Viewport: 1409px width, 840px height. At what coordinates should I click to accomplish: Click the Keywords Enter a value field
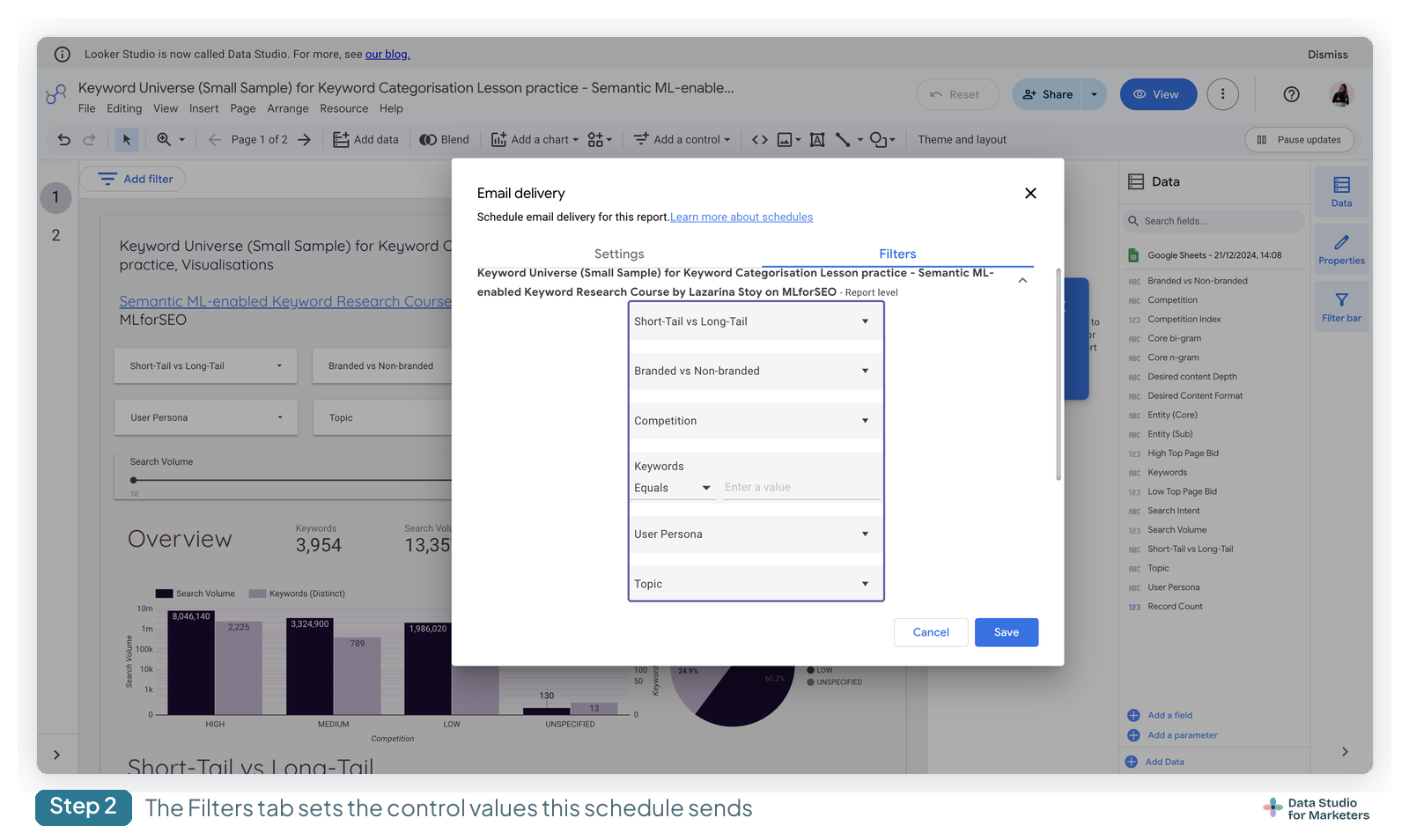[x=801, y=488]
